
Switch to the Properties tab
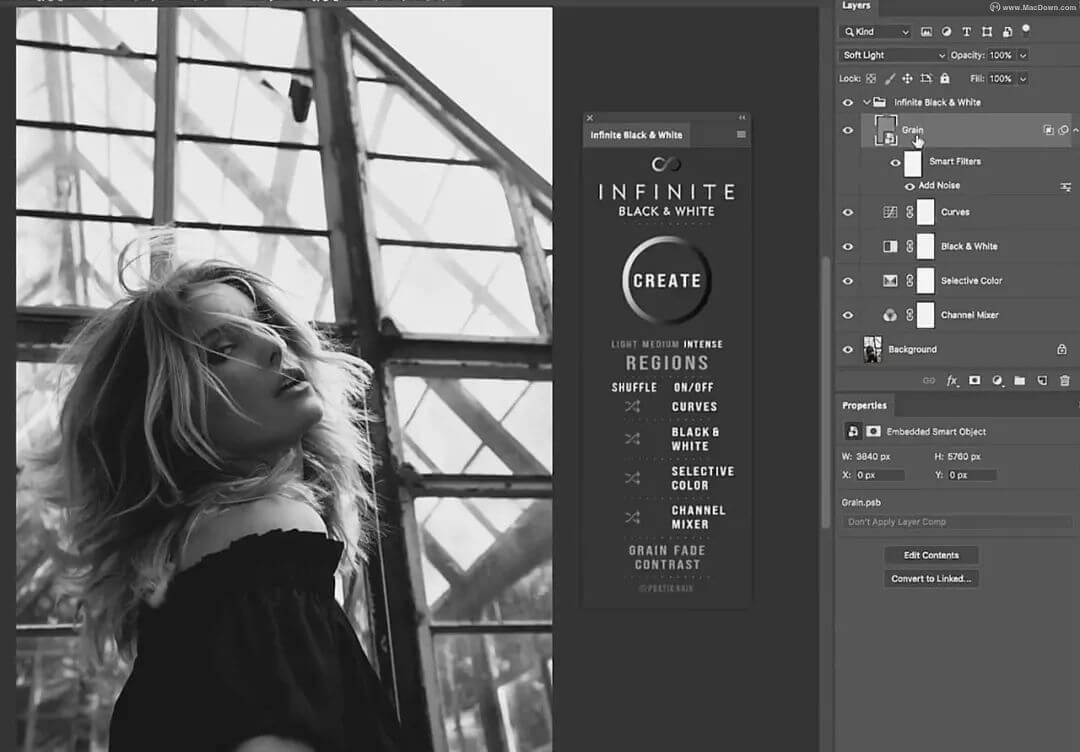[x=864, y=405]
